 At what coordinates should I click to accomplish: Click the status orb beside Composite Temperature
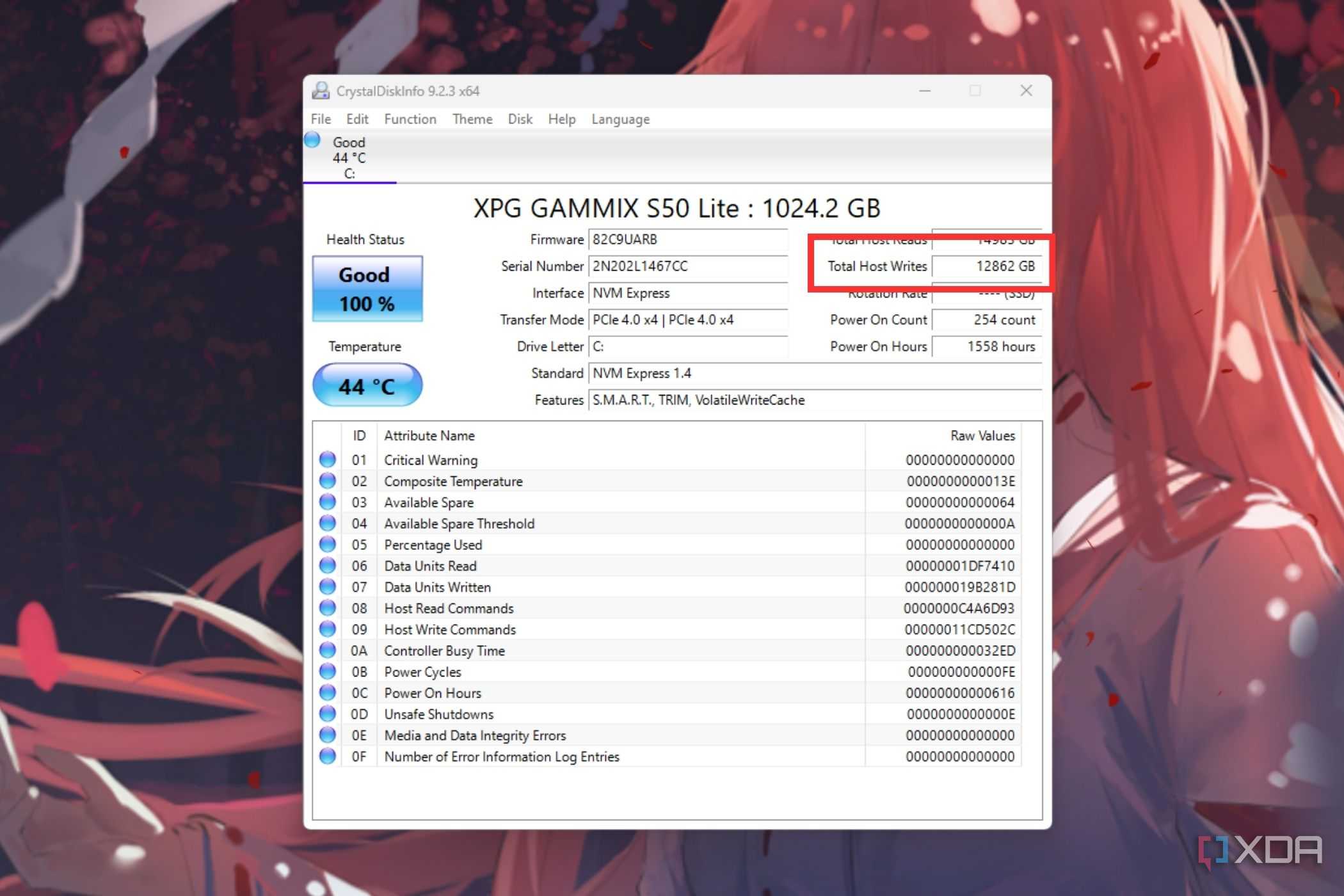[328, 481]
